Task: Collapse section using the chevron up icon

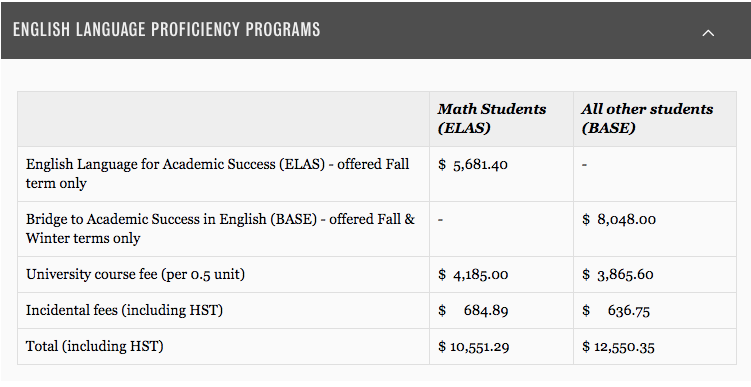Action: (708, 33)
